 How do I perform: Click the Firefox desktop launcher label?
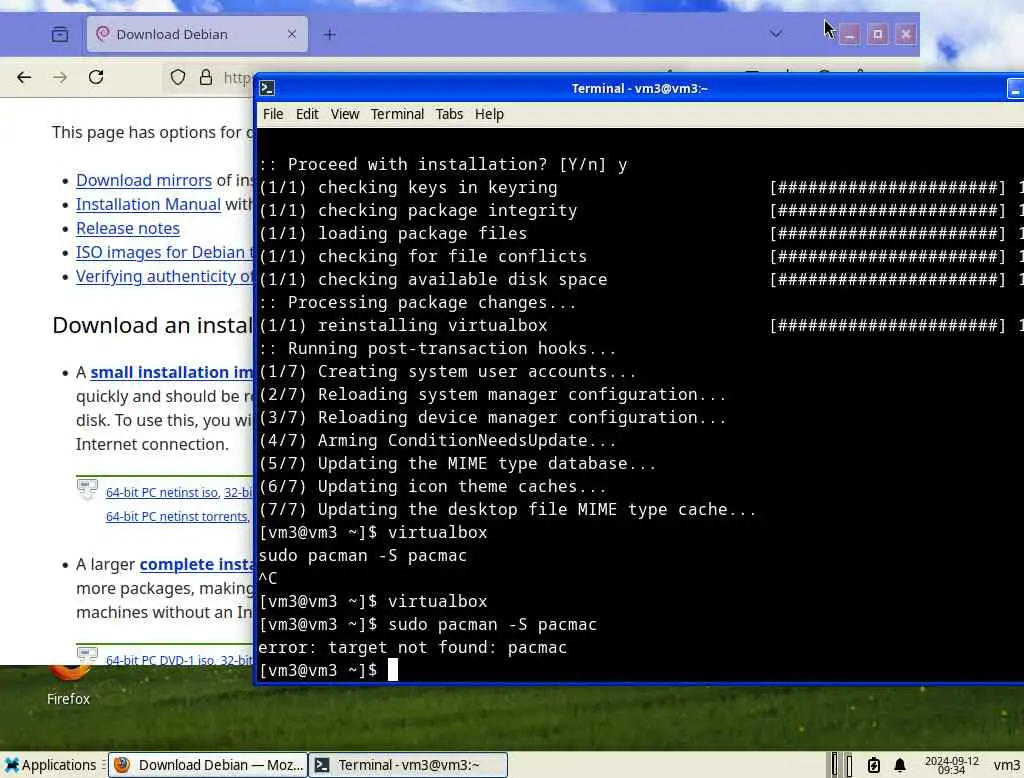point(68,699)
